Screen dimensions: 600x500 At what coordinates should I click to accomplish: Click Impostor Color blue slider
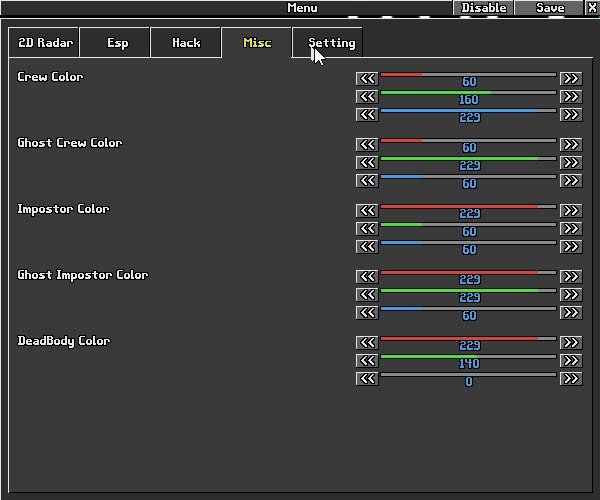(x=468, y=243)
